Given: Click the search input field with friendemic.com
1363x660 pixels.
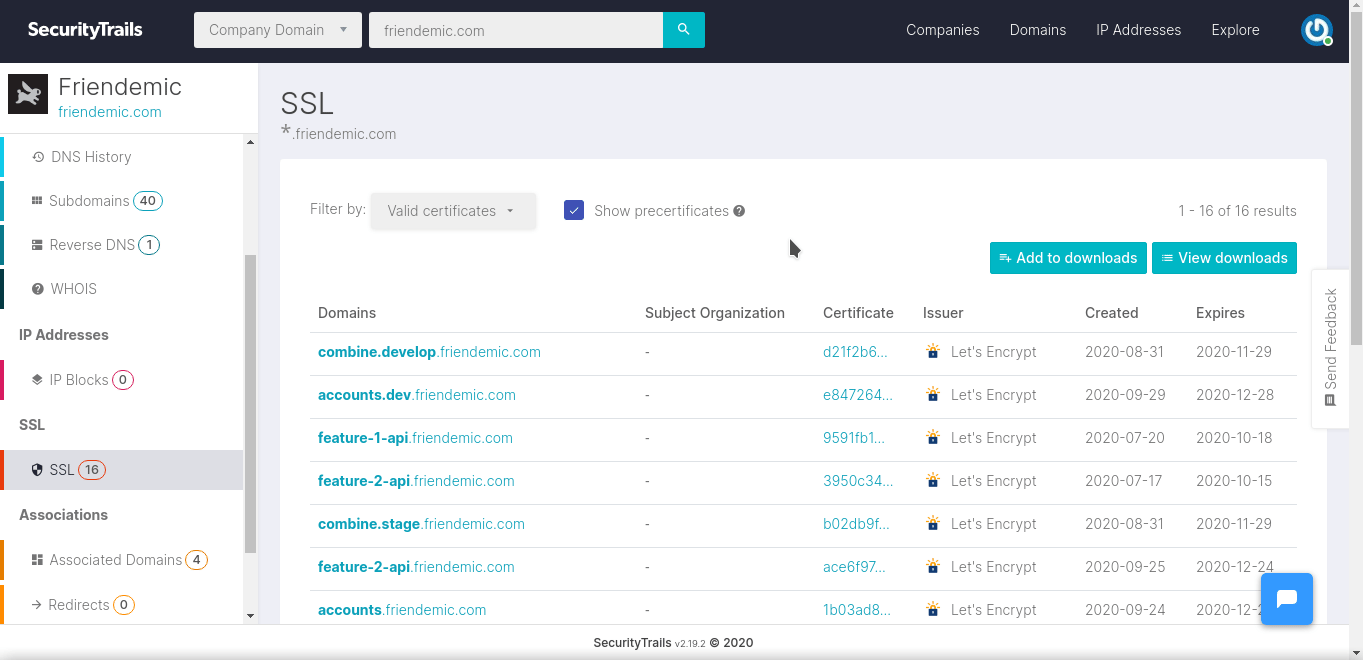Looking at the screenshot, I should (x=516, y=30).
